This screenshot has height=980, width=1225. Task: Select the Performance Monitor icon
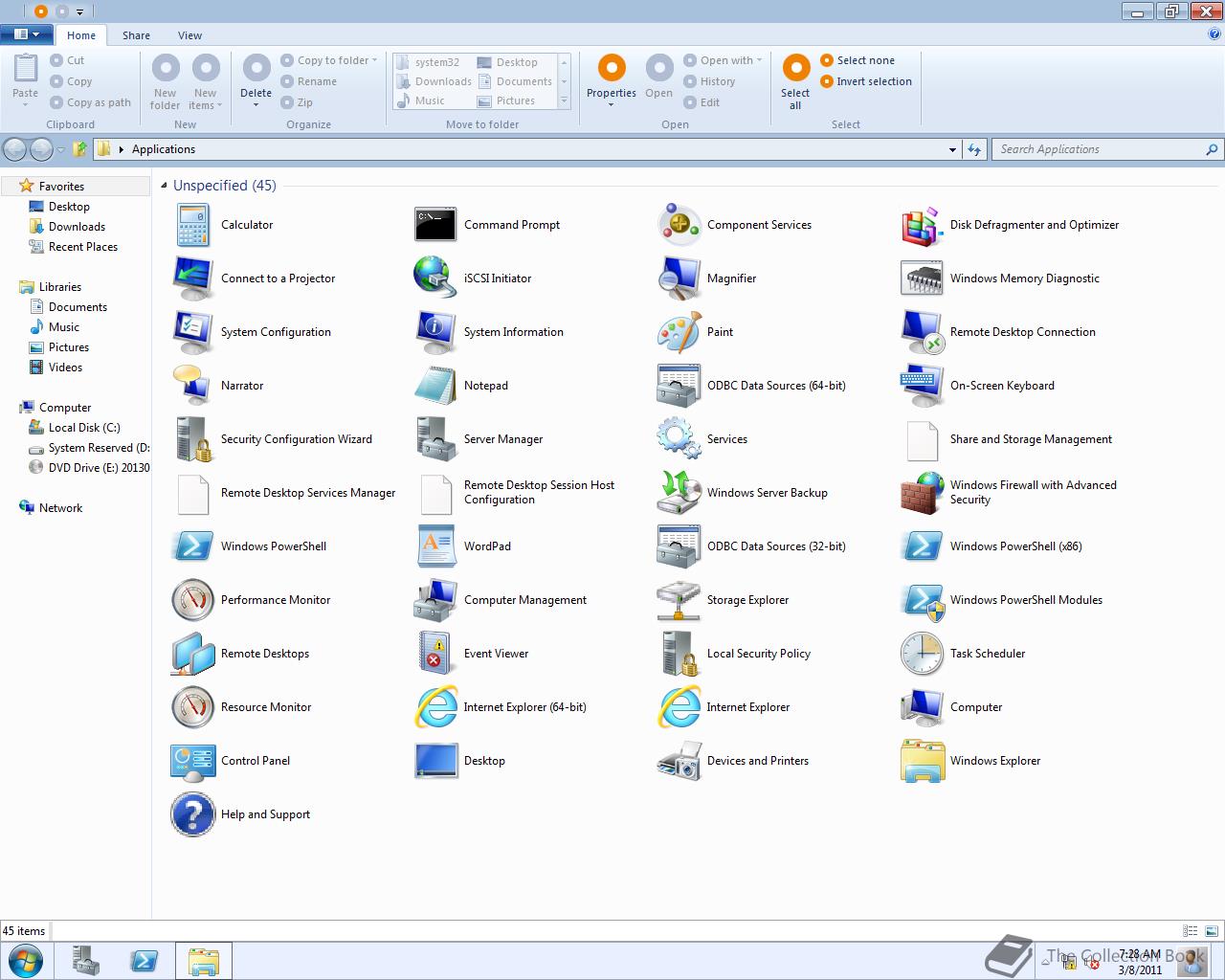[193, 600]
